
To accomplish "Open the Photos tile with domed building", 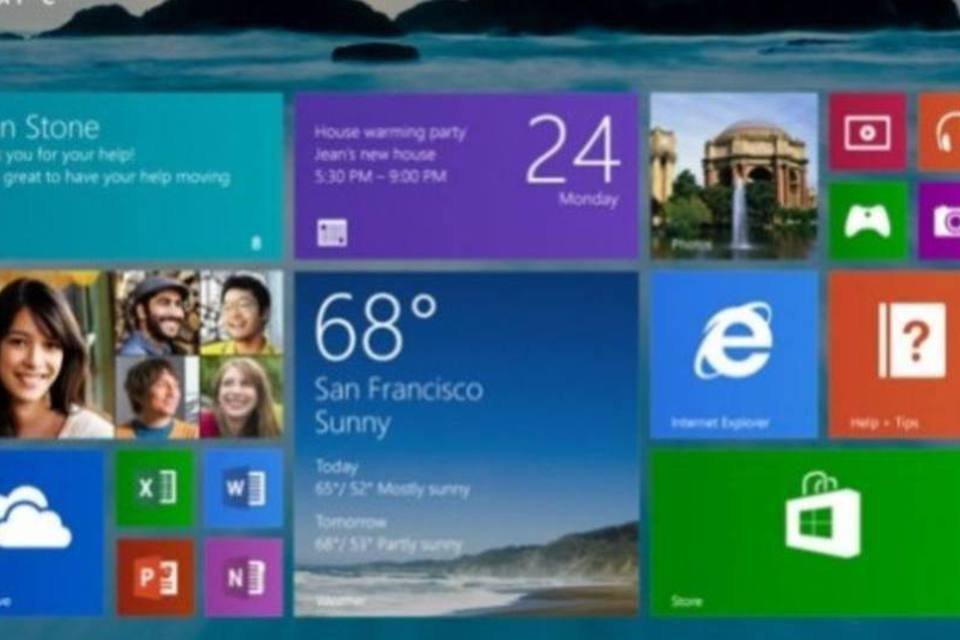I will (x=733, y=176).
